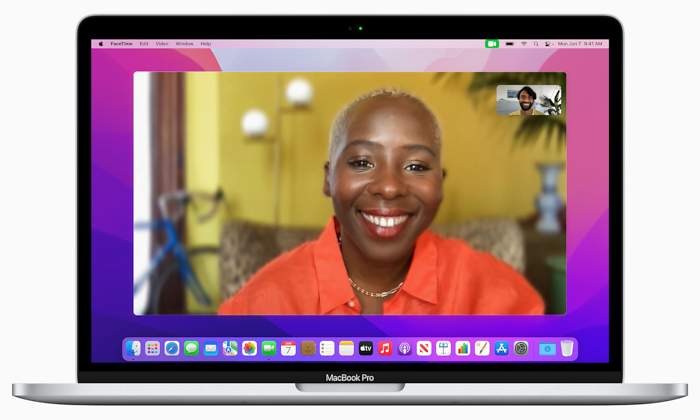Open the Photos app in dock
Screen dimensions: 700x420
pos(250,348)
